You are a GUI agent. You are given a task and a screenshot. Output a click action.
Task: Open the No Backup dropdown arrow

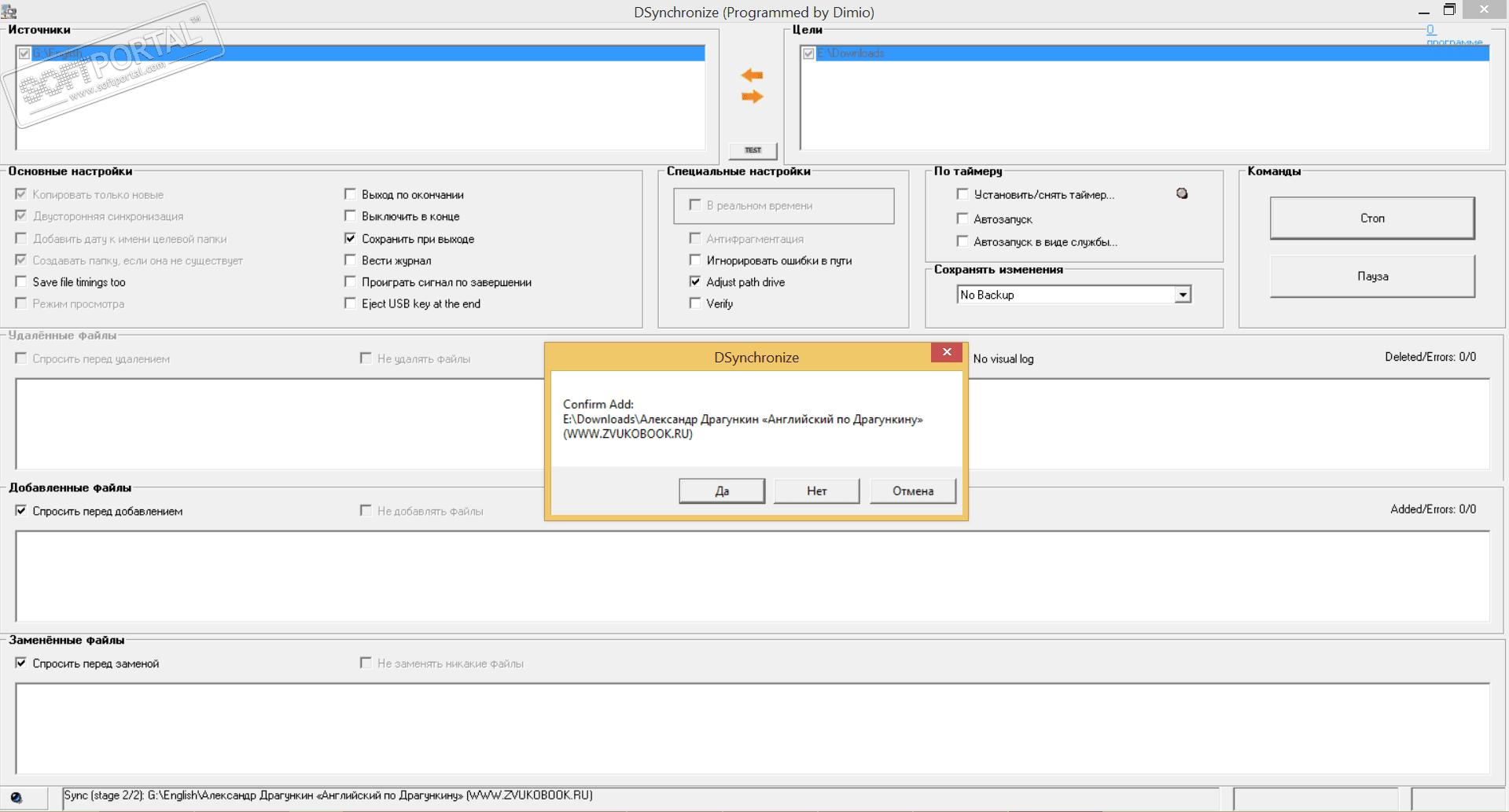(1183, 295)
